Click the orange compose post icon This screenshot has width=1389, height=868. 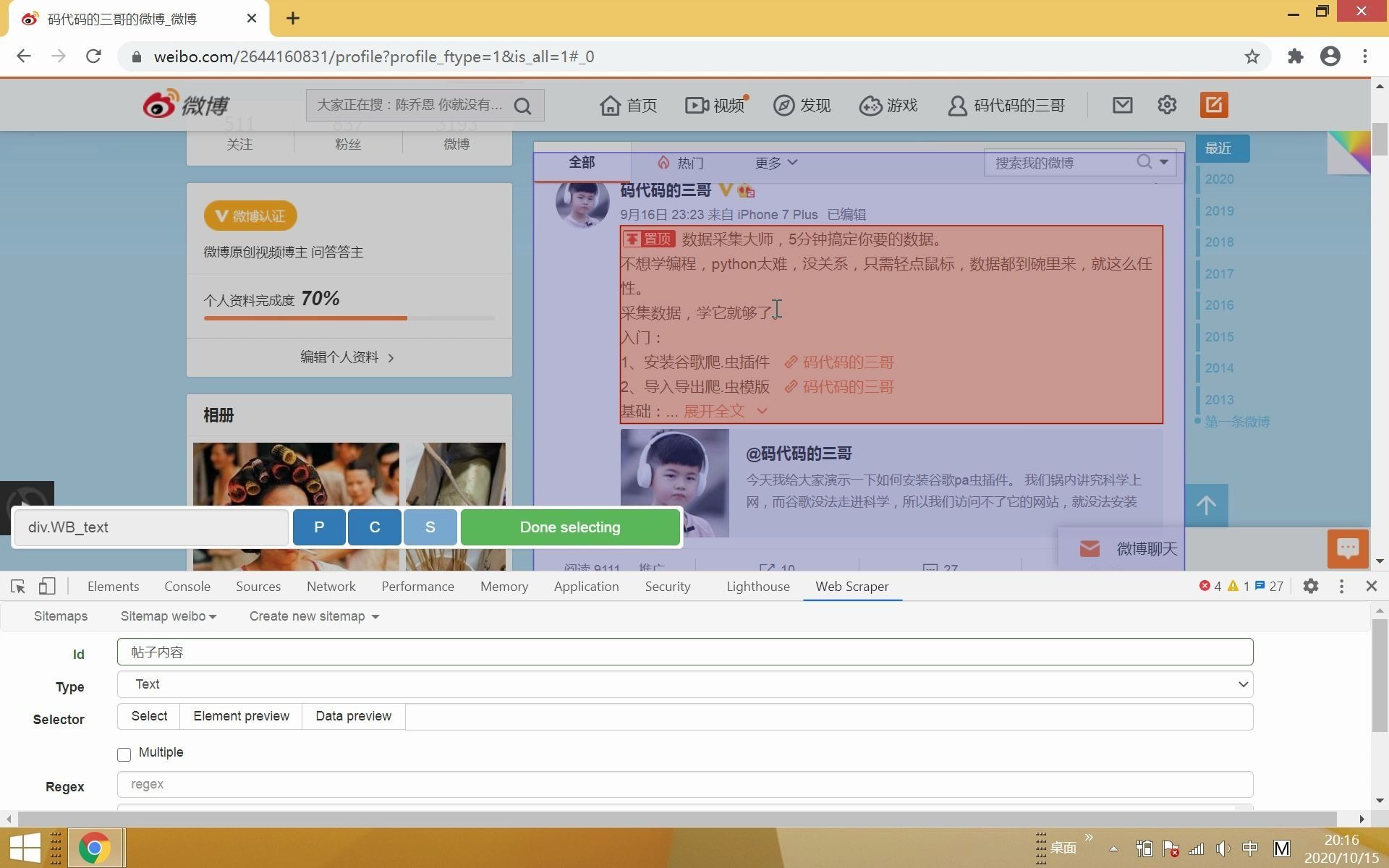click(x=1214, y=105)
